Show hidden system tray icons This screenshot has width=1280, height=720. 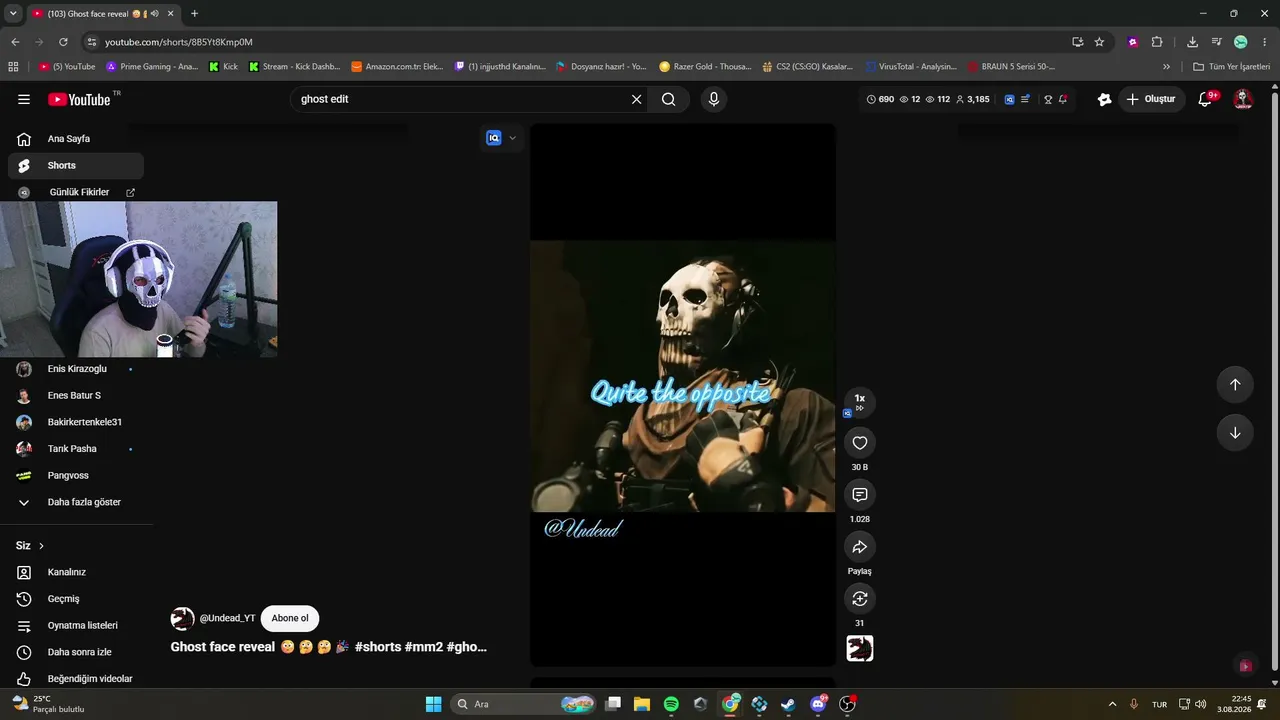1112,704
